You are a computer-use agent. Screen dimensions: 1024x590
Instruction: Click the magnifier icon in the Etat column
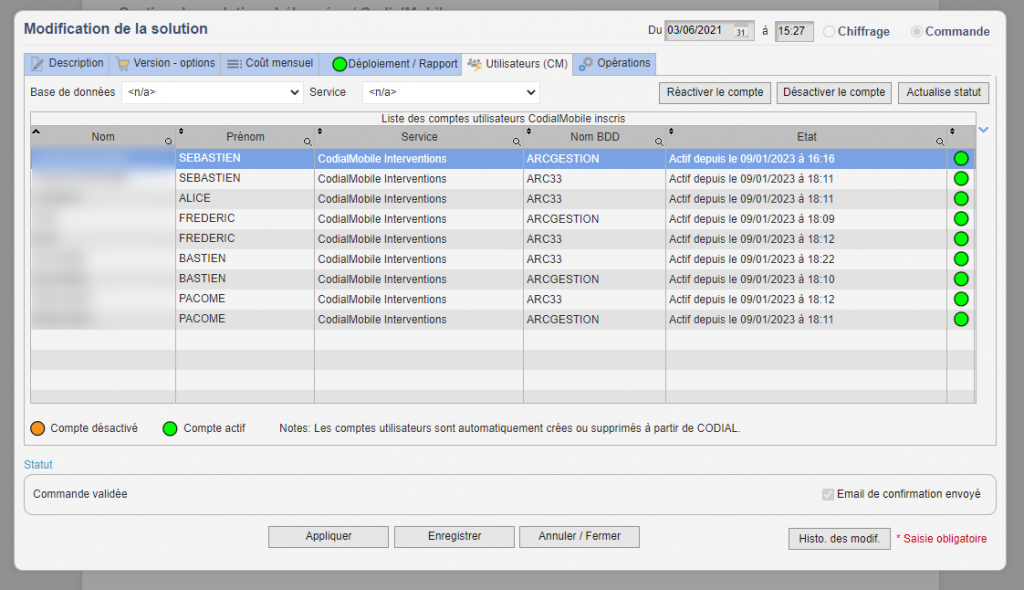(938, 139)
